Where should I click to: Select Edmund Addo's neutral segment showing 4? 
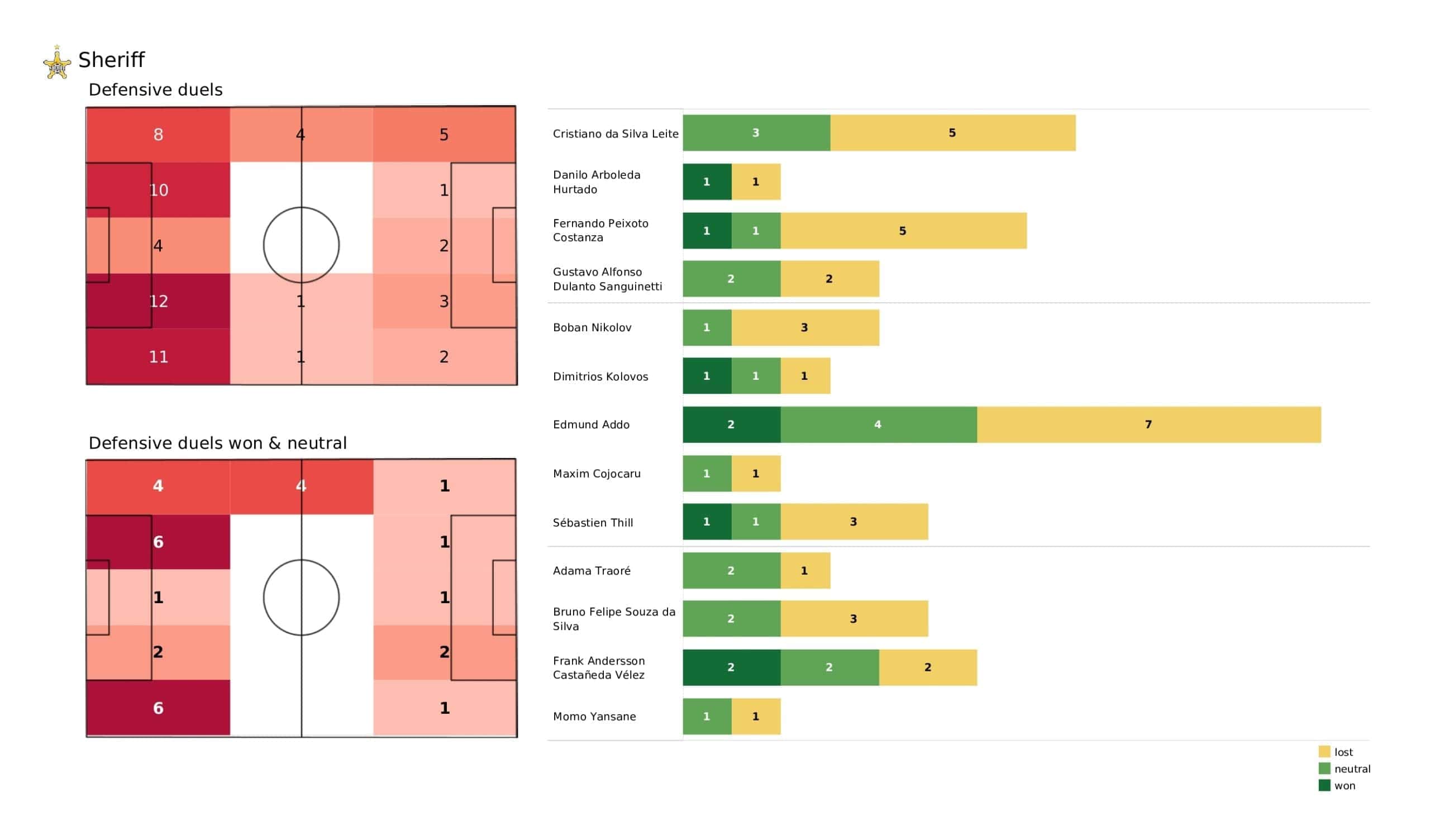click(x=879, y=424)
